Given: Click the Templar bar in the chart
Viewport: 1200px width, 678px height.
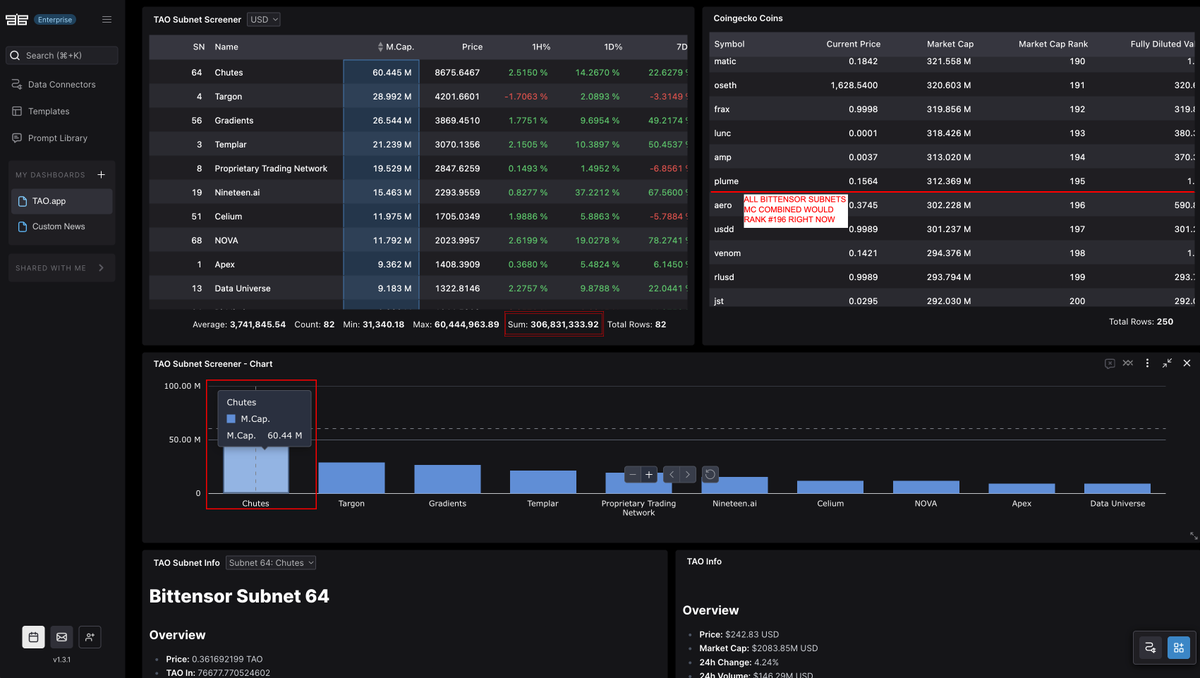Looking at the screenshot, I should pyautogui.click(x=543, y=482).
